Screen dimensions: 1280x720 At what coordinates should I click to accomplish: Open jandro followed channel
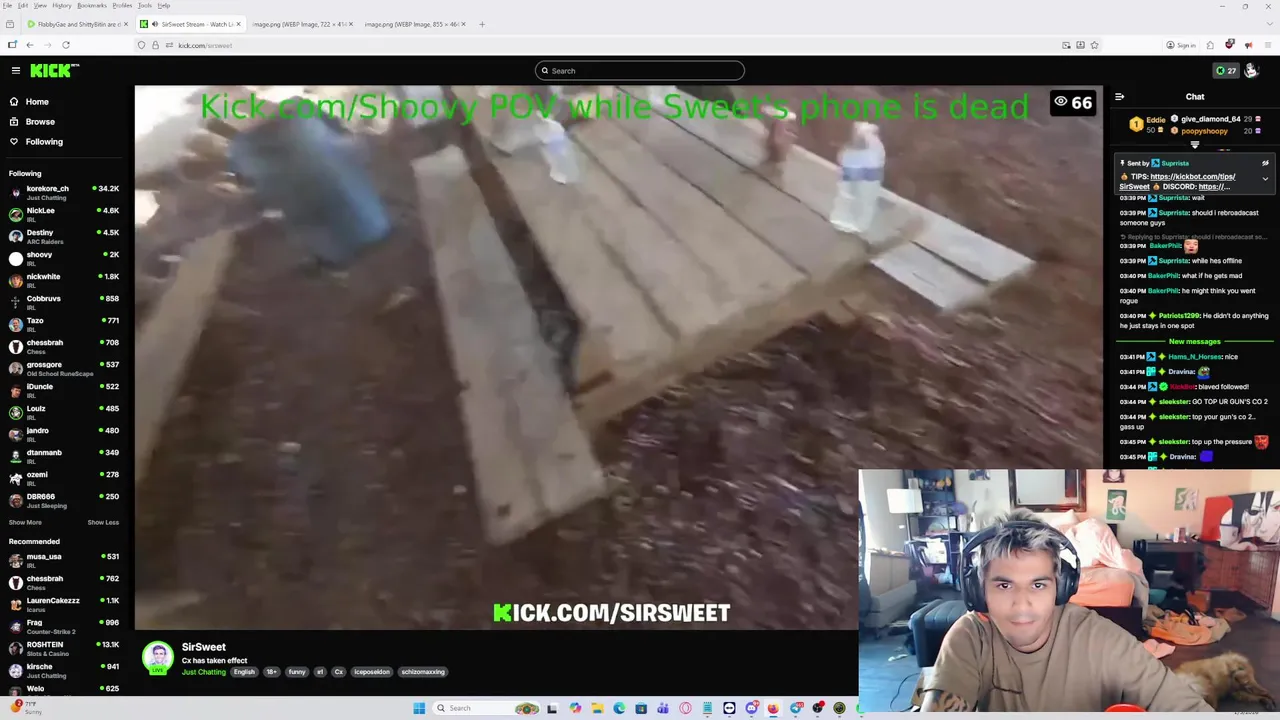click(64, 434)
